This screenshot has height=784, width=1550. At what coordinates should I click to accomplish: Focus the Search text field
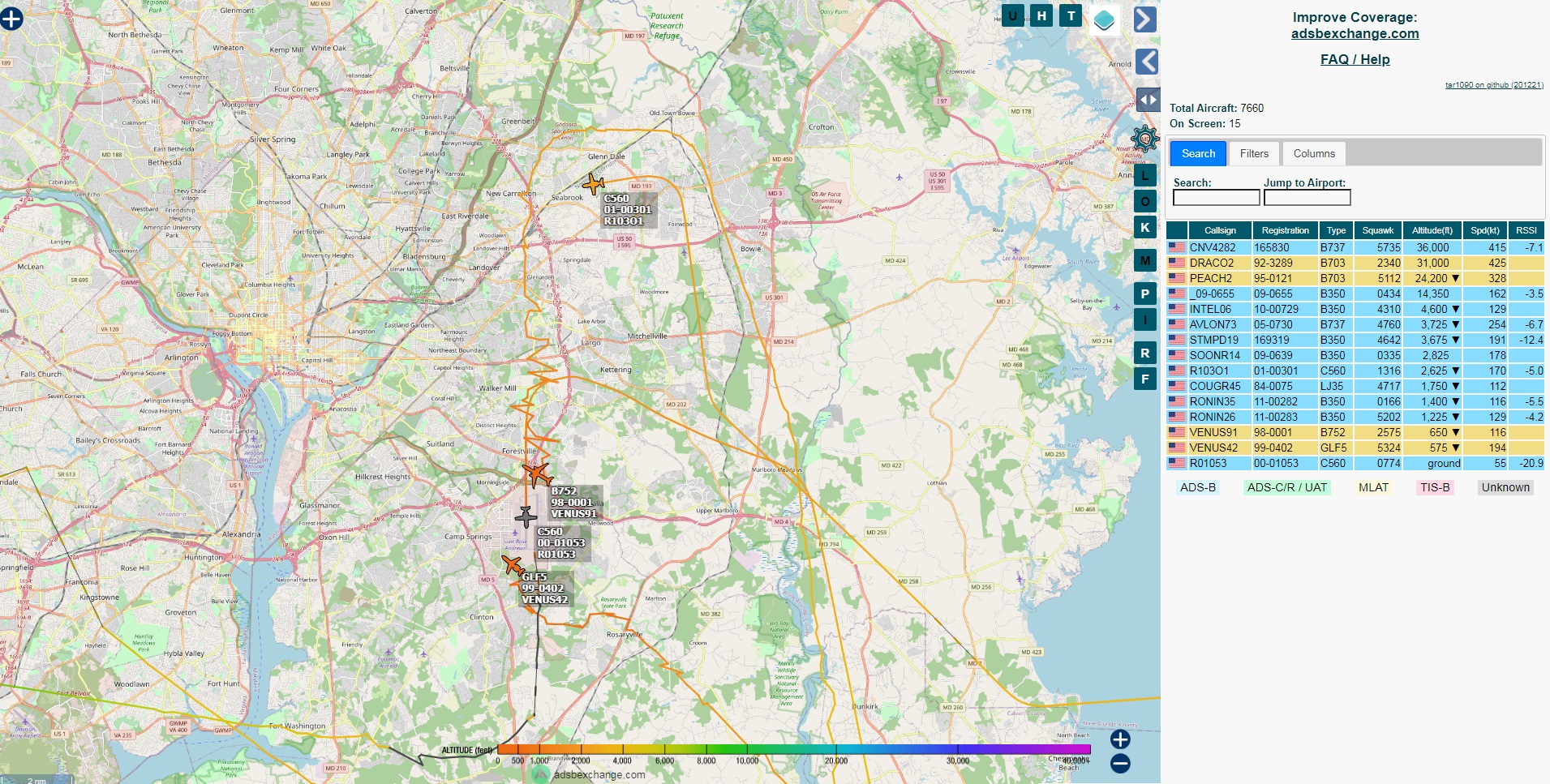(x=1216, y=198)
